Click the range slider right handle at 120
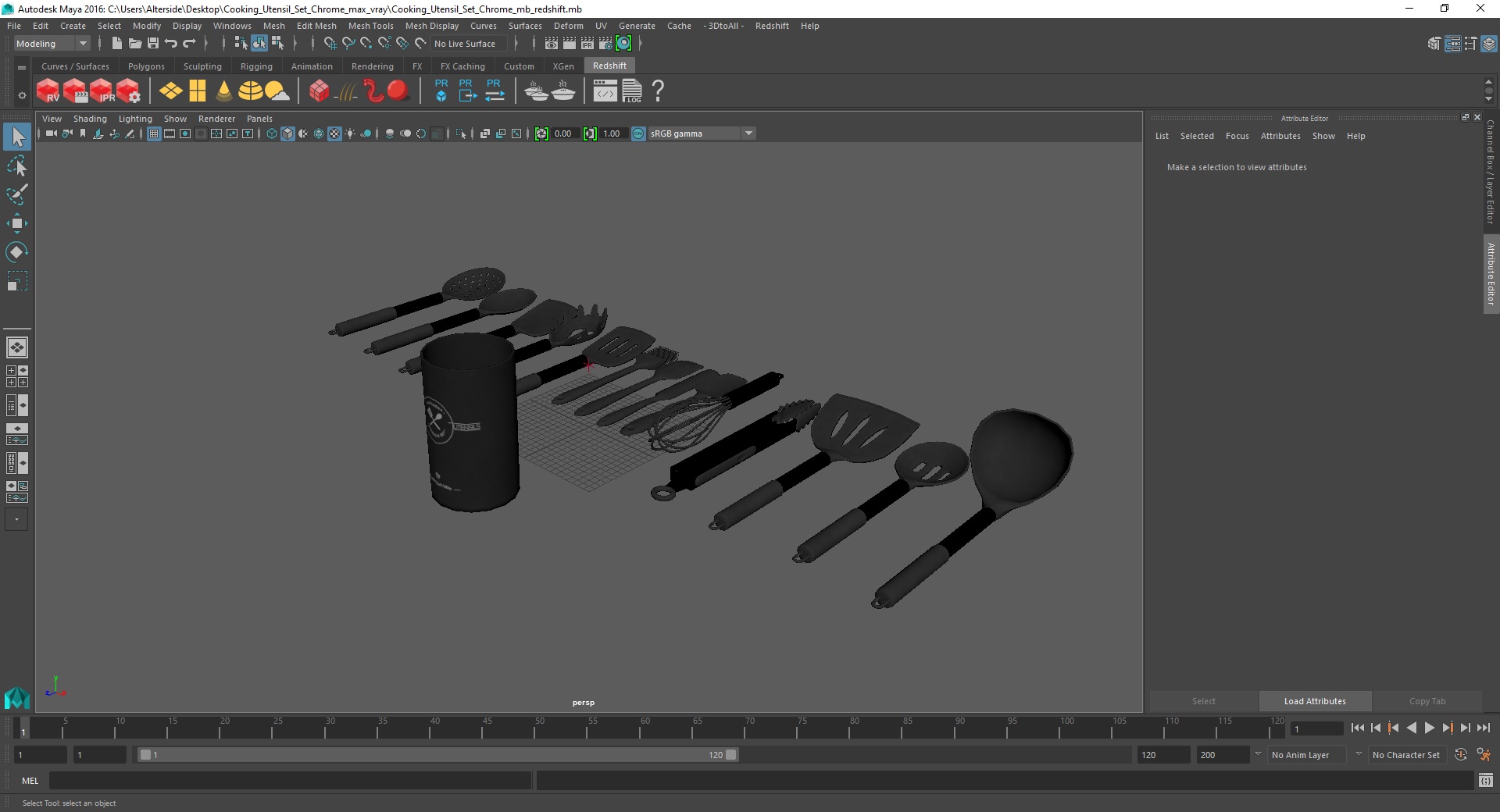The height and width of the screenshot is (812, 1500). 730,755
